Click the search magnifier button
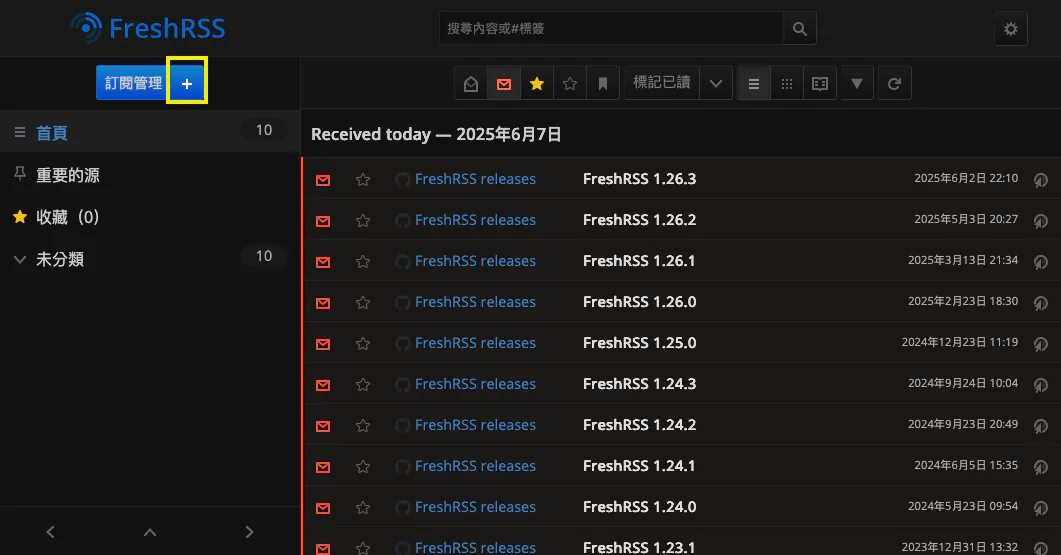The image size is (1061, 555). 799,28
